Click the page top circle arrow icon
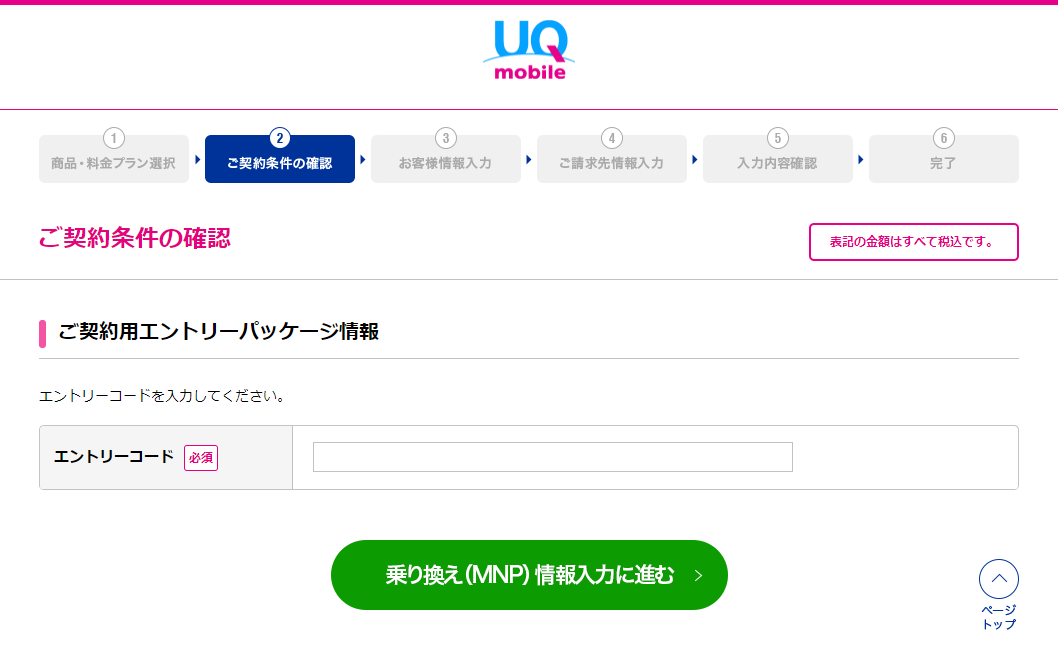Screen dimensions: 1058x659 [x=999, y=579]
